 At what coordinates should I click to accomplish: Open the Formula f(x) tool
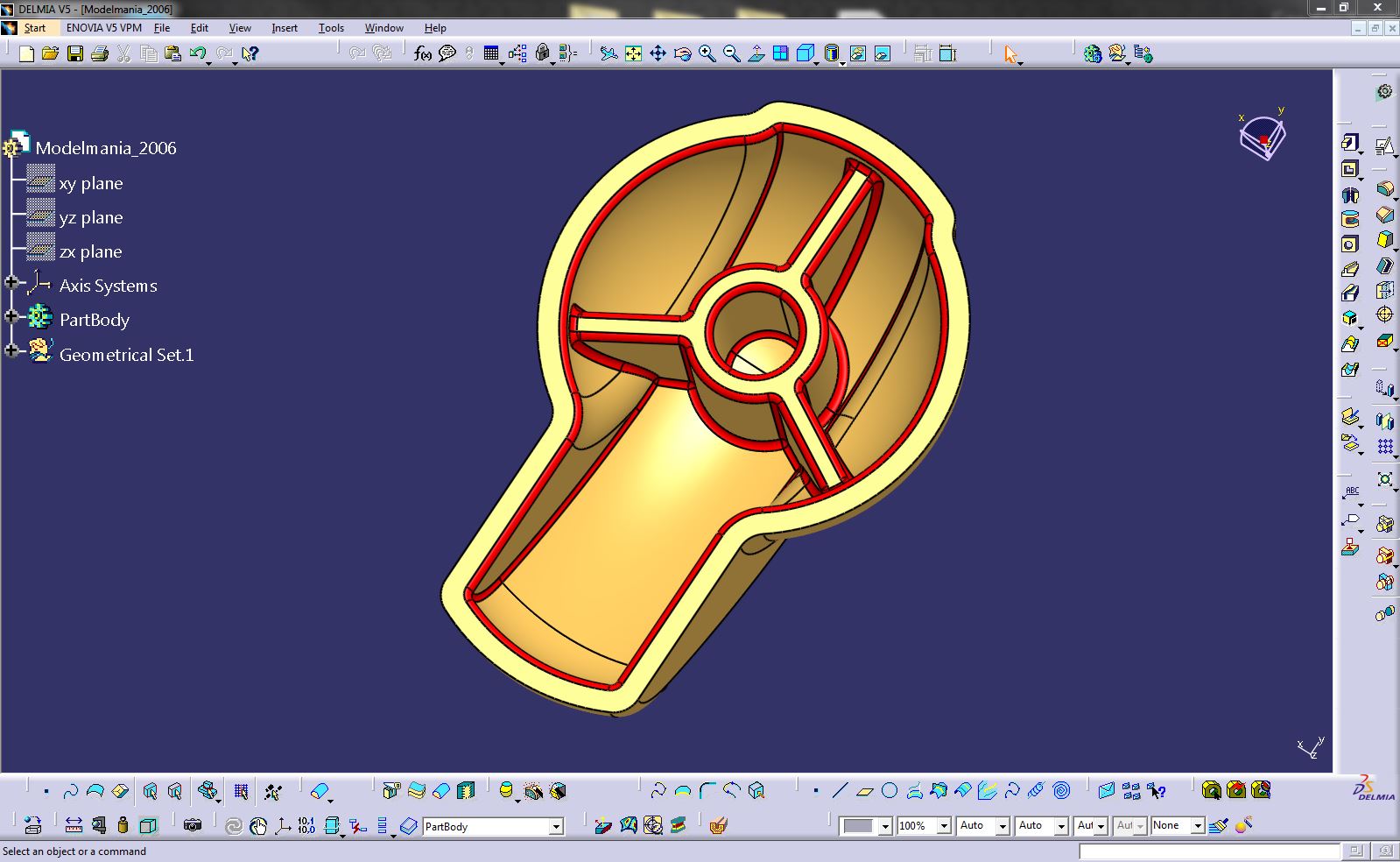point(423,54)
